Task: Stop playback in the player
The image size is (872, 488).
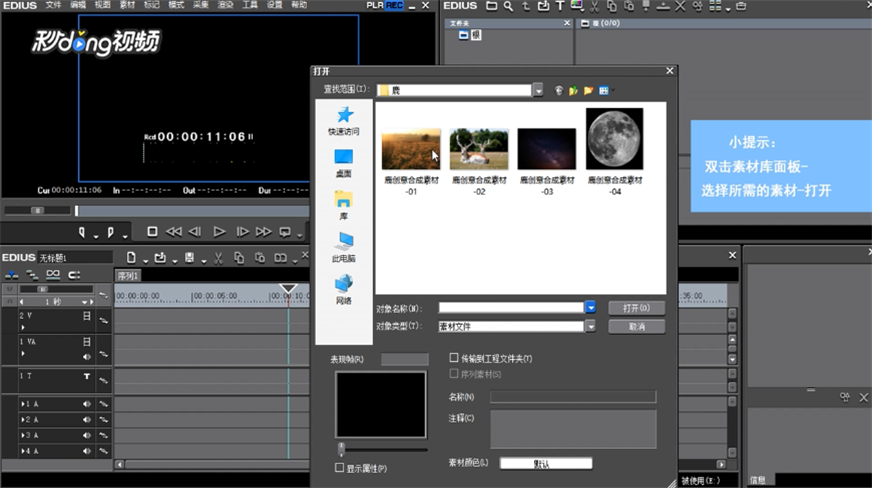Action: (152, 231)
